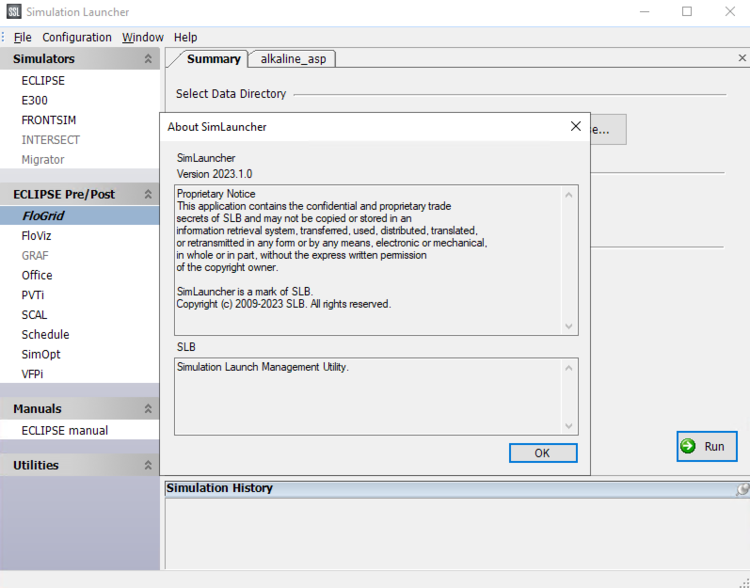Image resolution: width=750 pixels, height=588 pixels.
Task: Select FloViz in the Pre/Post list
Action: coord(38,236)
